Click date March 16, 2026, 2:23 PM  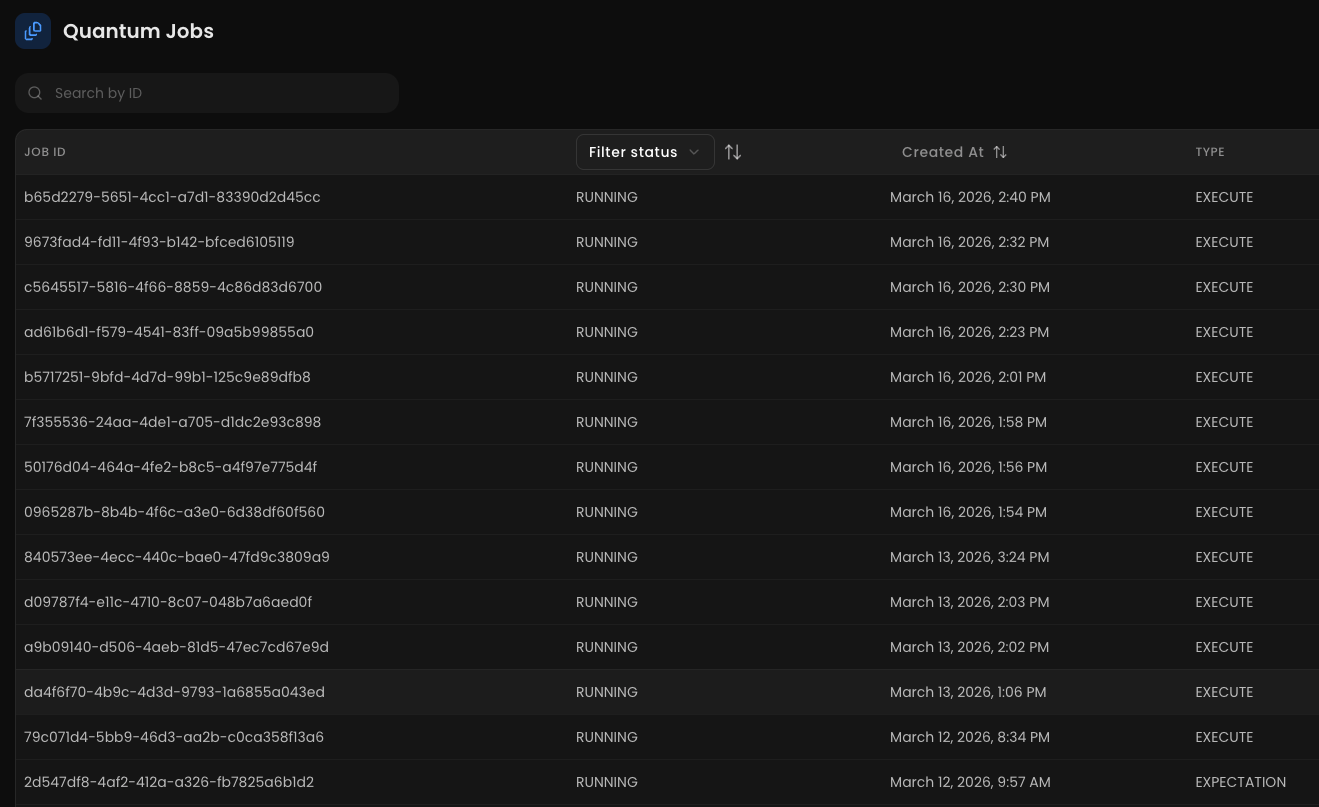[970, 332]
